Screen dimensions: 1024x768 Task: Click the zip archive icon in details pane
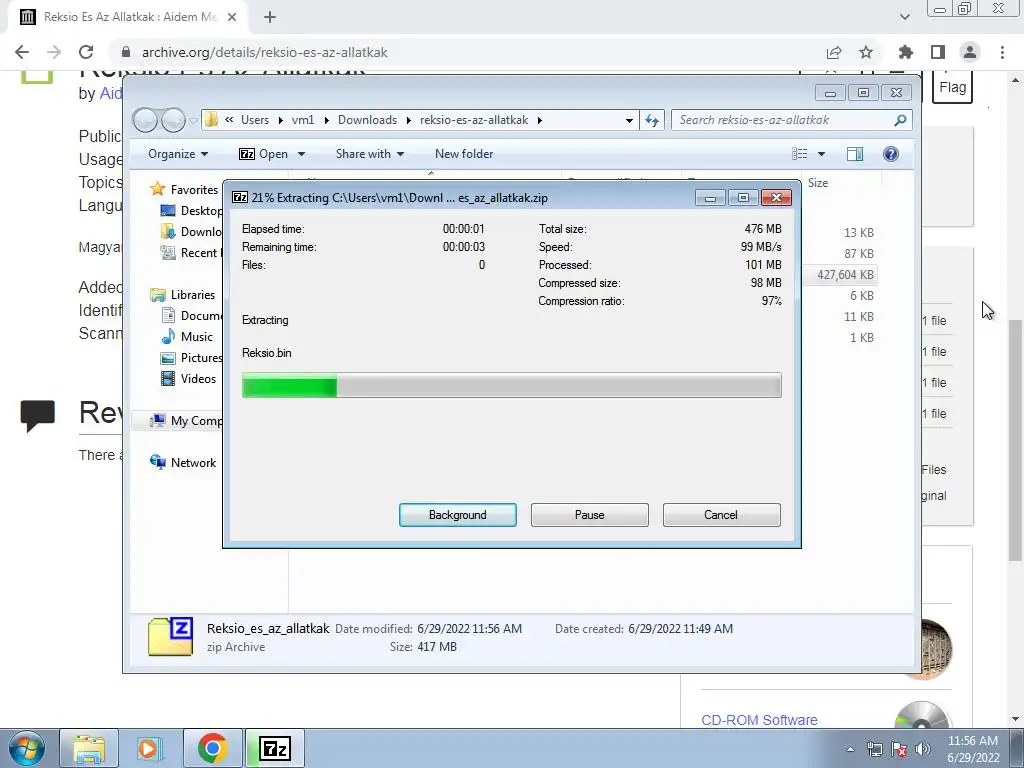click(170, 637)
